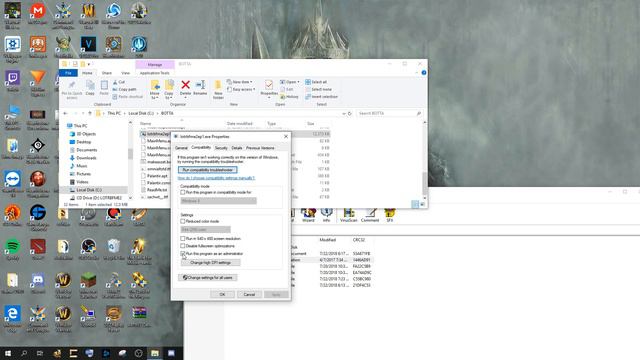This screenshot has width=640, height=360.
Task: Click Discord desktop shortcut icon
Action: [x=38, y=280]
